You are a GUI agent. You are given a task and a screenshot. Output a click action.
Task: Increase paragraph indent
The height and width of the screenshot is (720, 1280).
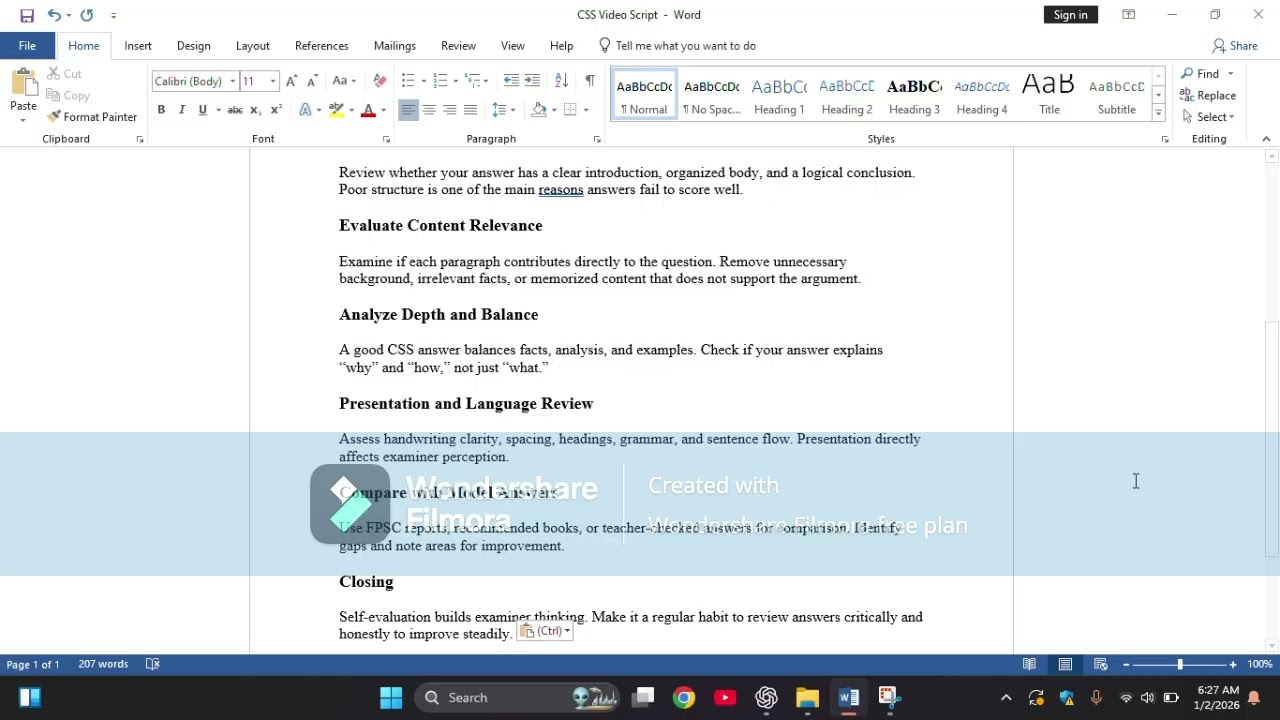pyautogui.click(x=532, y=81)
